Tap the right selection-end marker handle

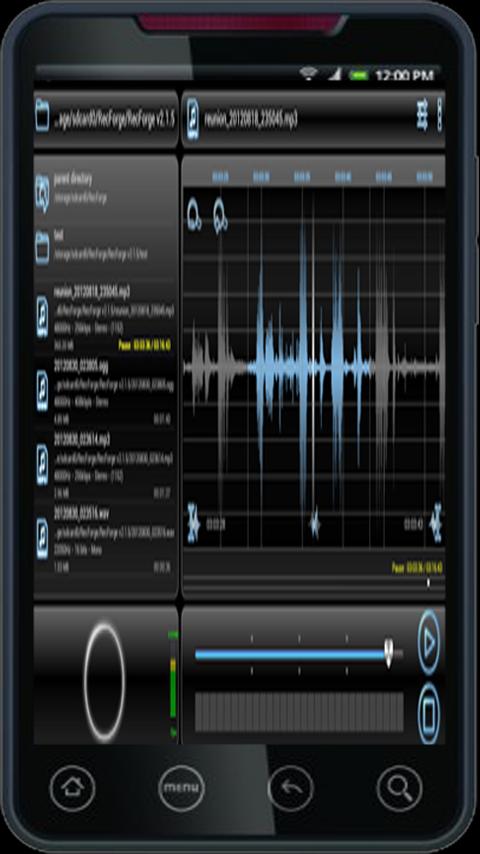[435, 523]
